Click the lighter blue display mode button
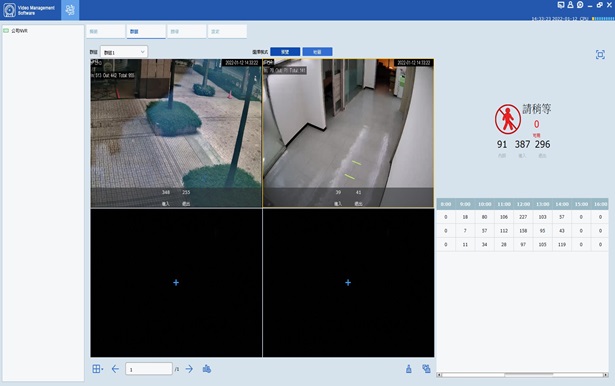615x386 pixels. [x=317, y=52]
